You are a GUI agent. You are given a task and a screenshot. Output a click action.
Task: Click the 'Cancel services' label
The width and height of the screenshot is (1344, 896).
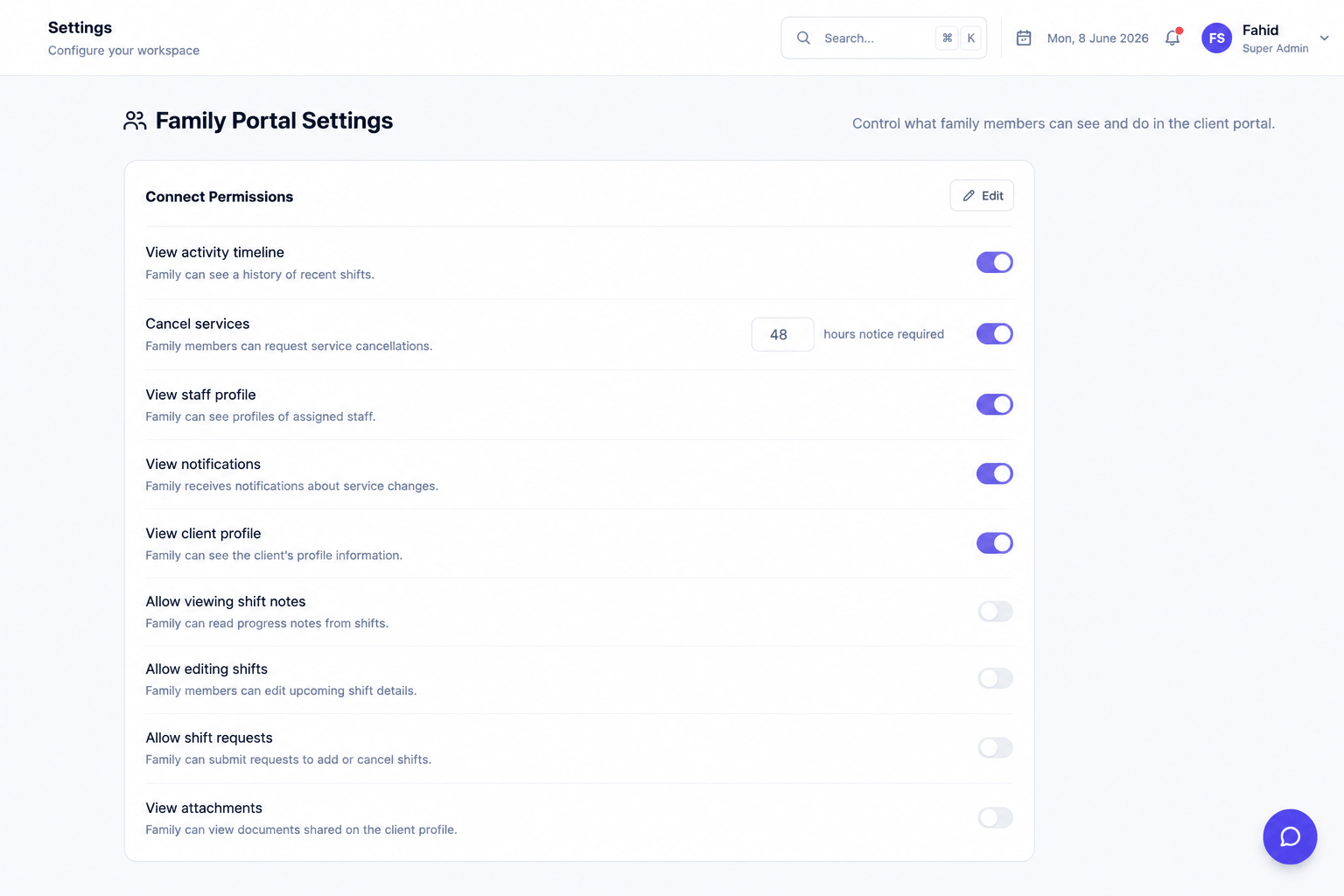coord(197,324)
